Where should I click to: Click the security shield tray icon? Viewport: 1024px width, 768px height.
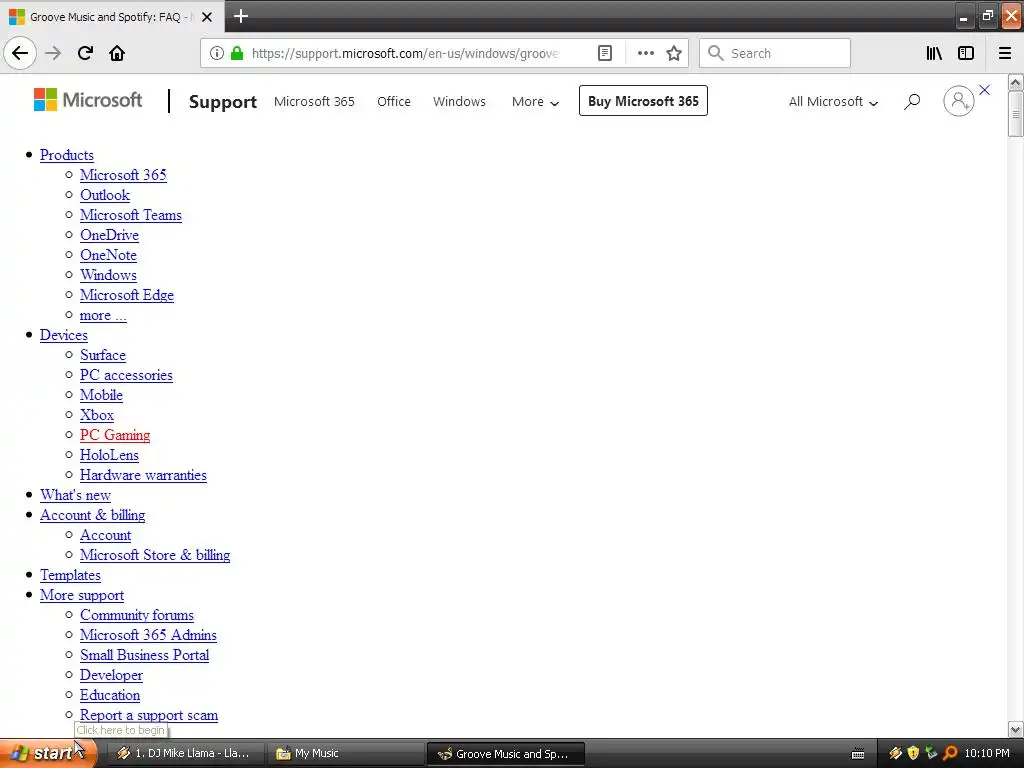click(x=913, y=753)
